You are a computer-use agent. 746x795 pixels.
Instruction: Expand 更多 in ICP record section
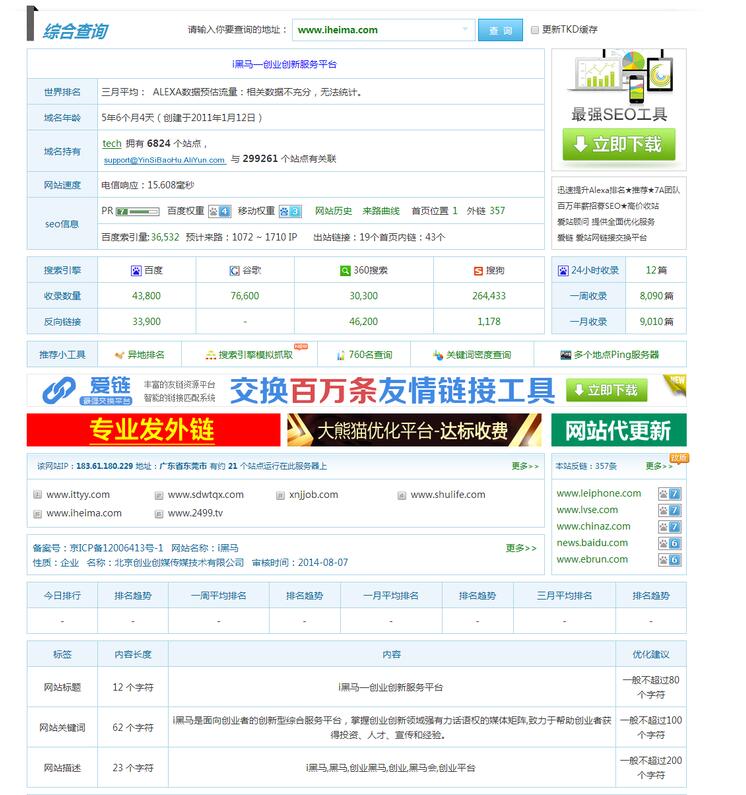tap(520, 548)
